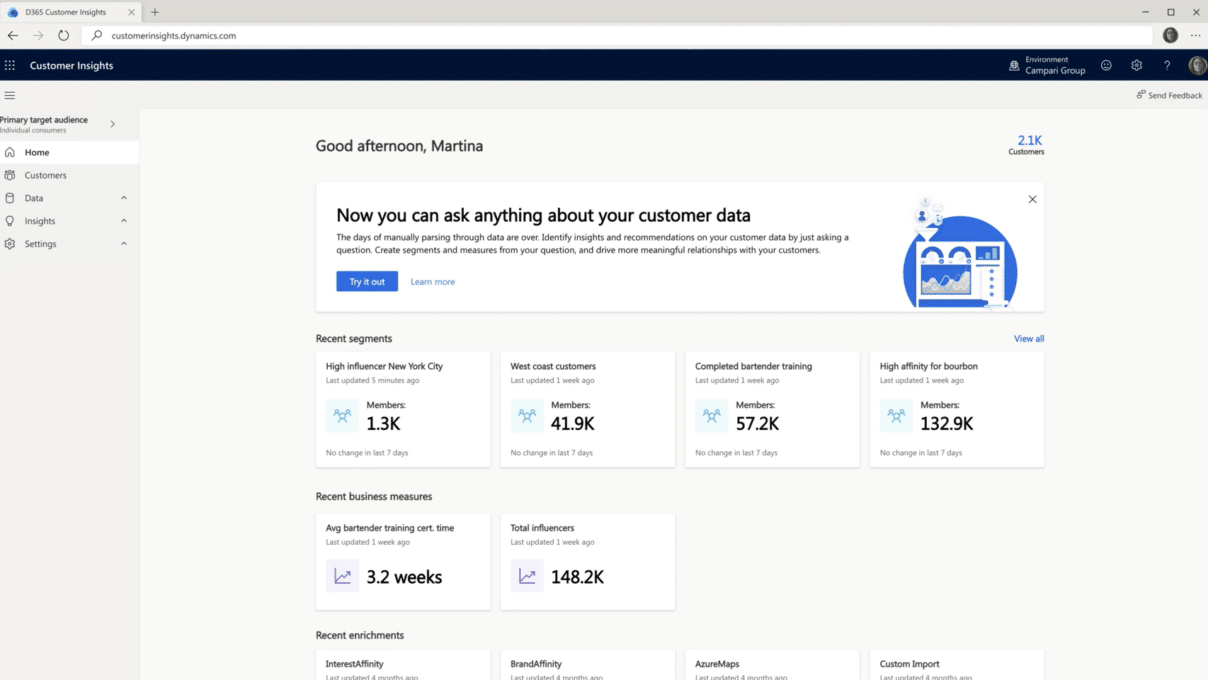Viewport: 1208px width, 680px height.
Task: Click the Insights lightbulb icon in sidebar
Action: click(10, 221)
